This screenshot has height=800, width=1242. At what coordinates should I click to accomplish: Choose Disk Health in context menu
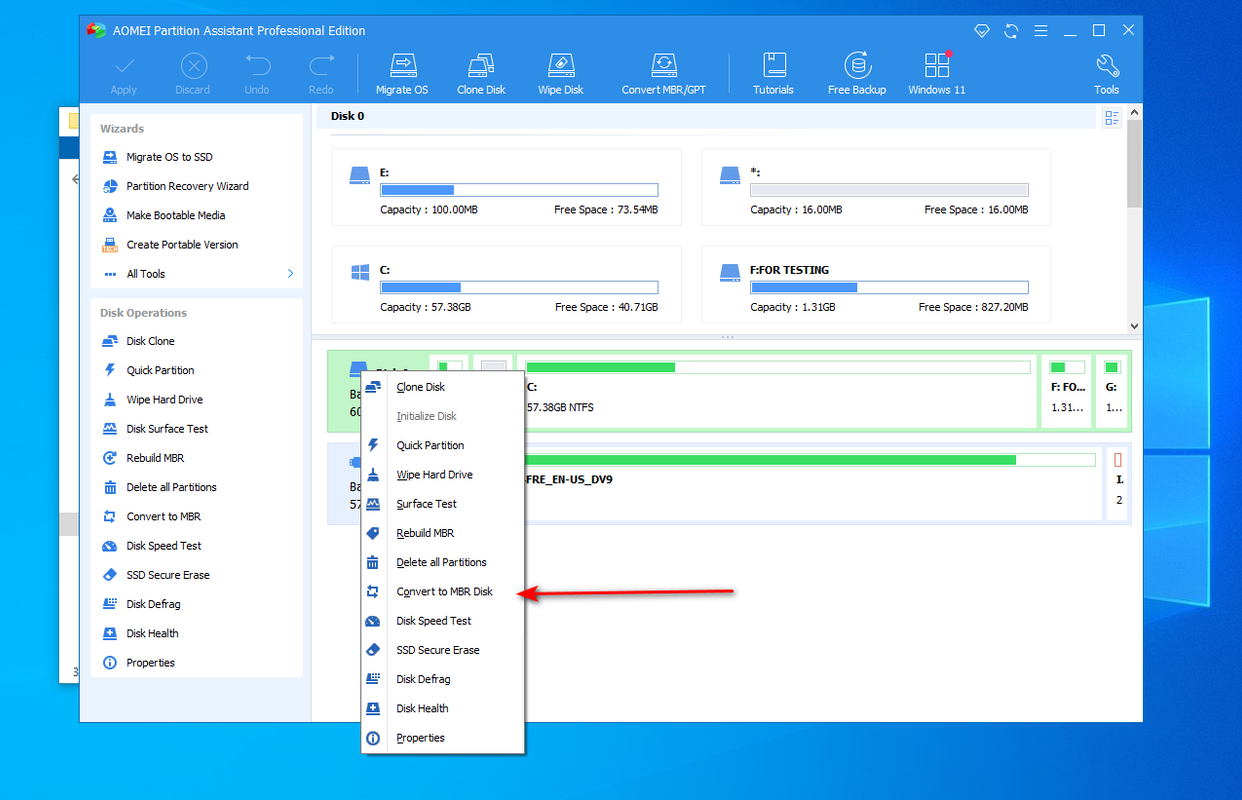click(x=443, y=708)
